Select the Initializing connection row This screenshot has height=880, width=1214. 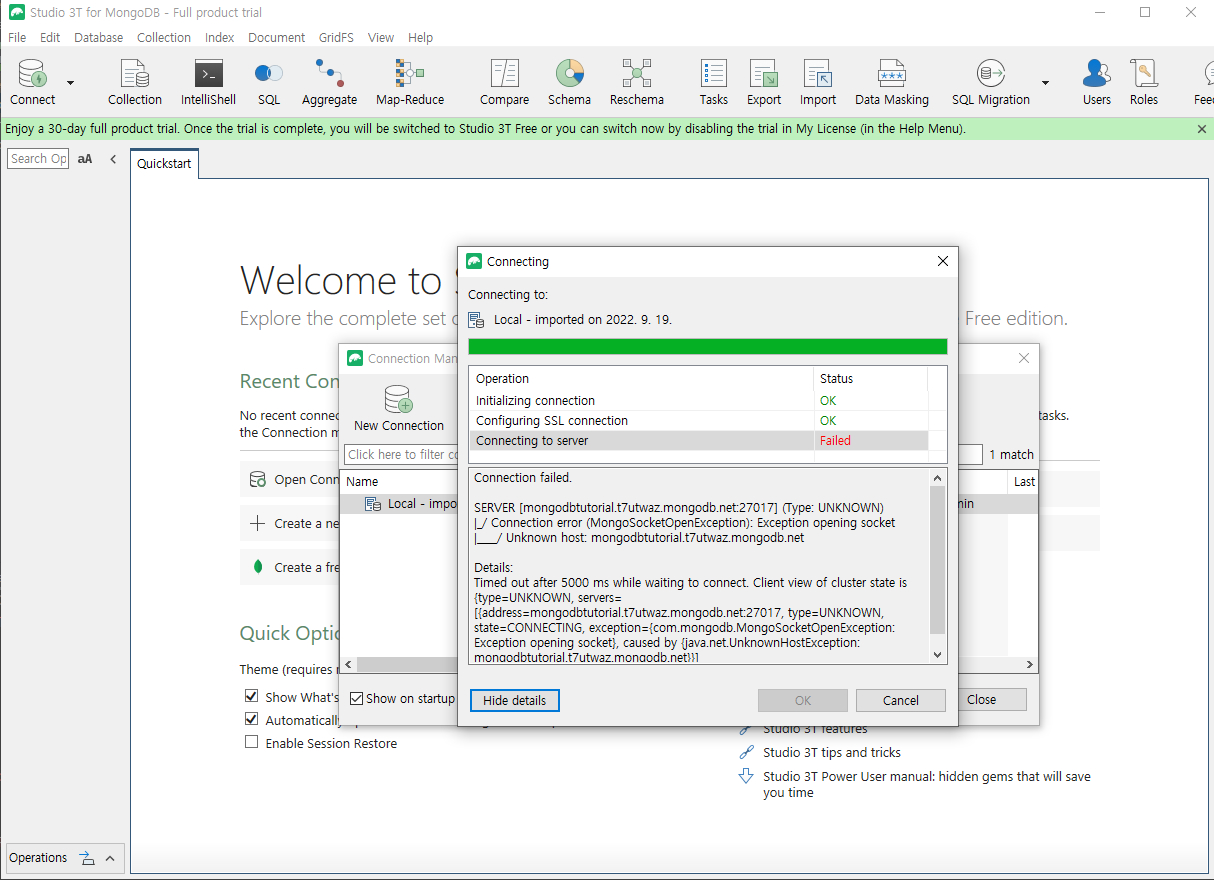(x=698, y=400)
